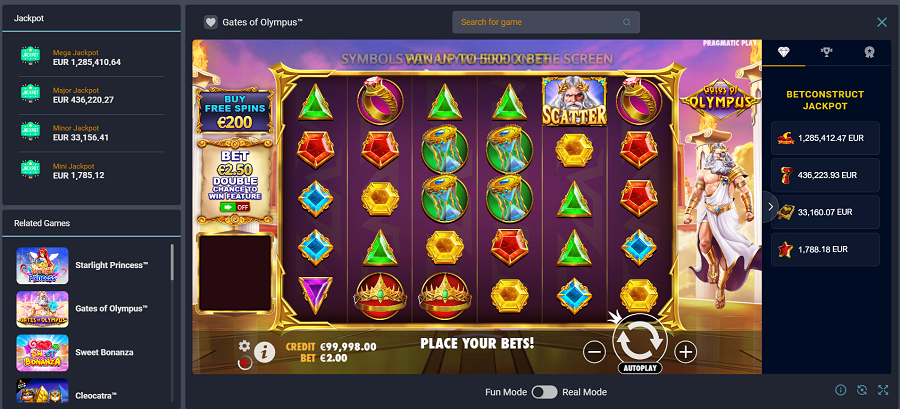Viewport: 900px width, 409px height.
Task: Switch to the trophy tournaments tab
Action: pyautogui.click(x=827, y=52)
